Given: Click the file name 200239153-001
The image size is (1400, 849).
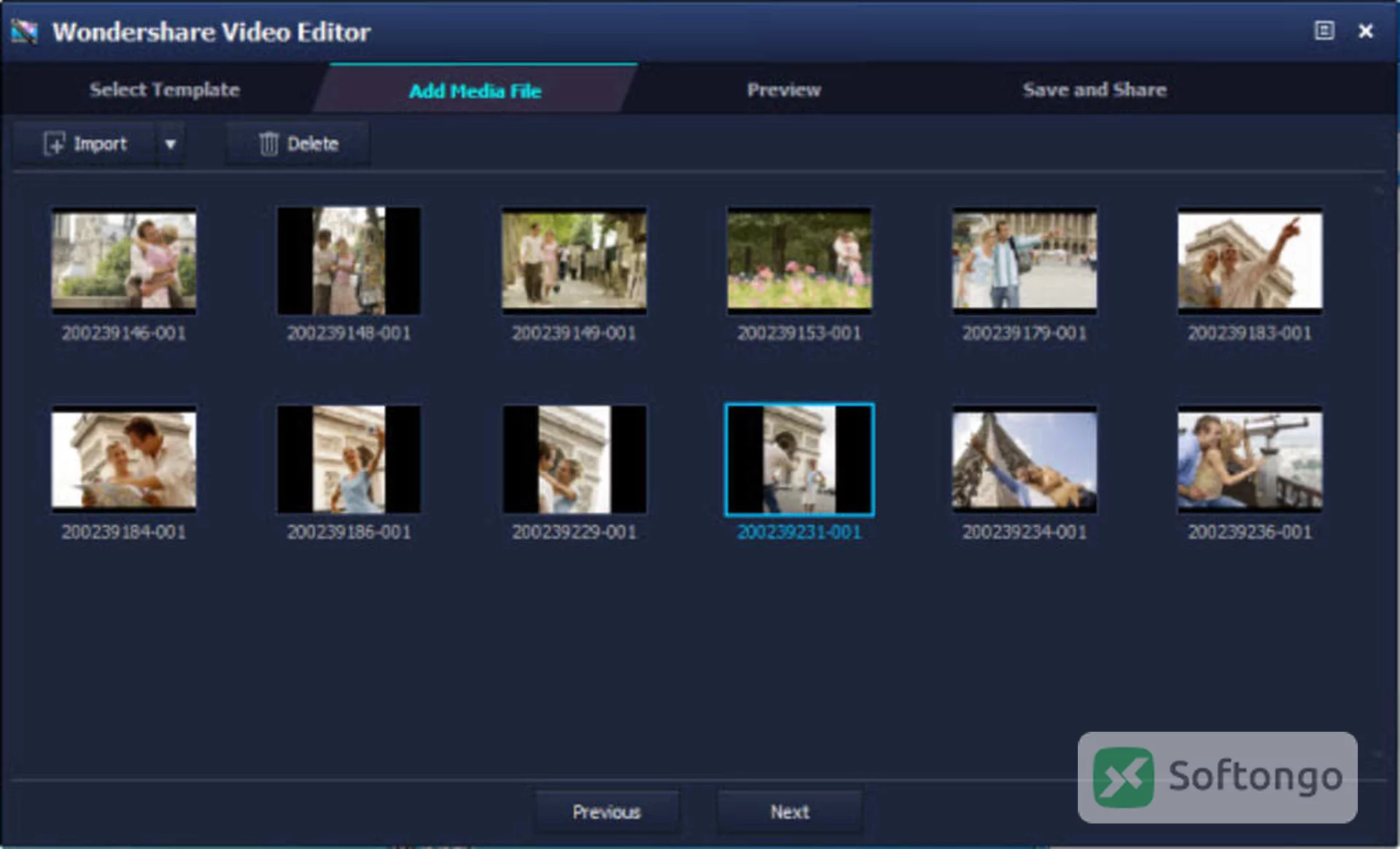Looking at the screenshot, I should click(799, 333).
